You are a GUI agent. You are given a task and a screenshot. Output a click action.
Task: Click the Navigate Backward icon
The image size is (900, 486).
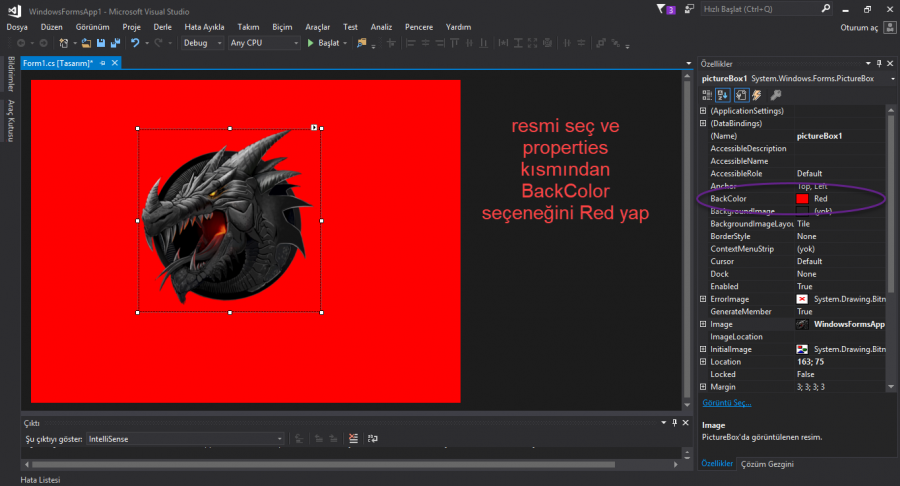point(21,43)
